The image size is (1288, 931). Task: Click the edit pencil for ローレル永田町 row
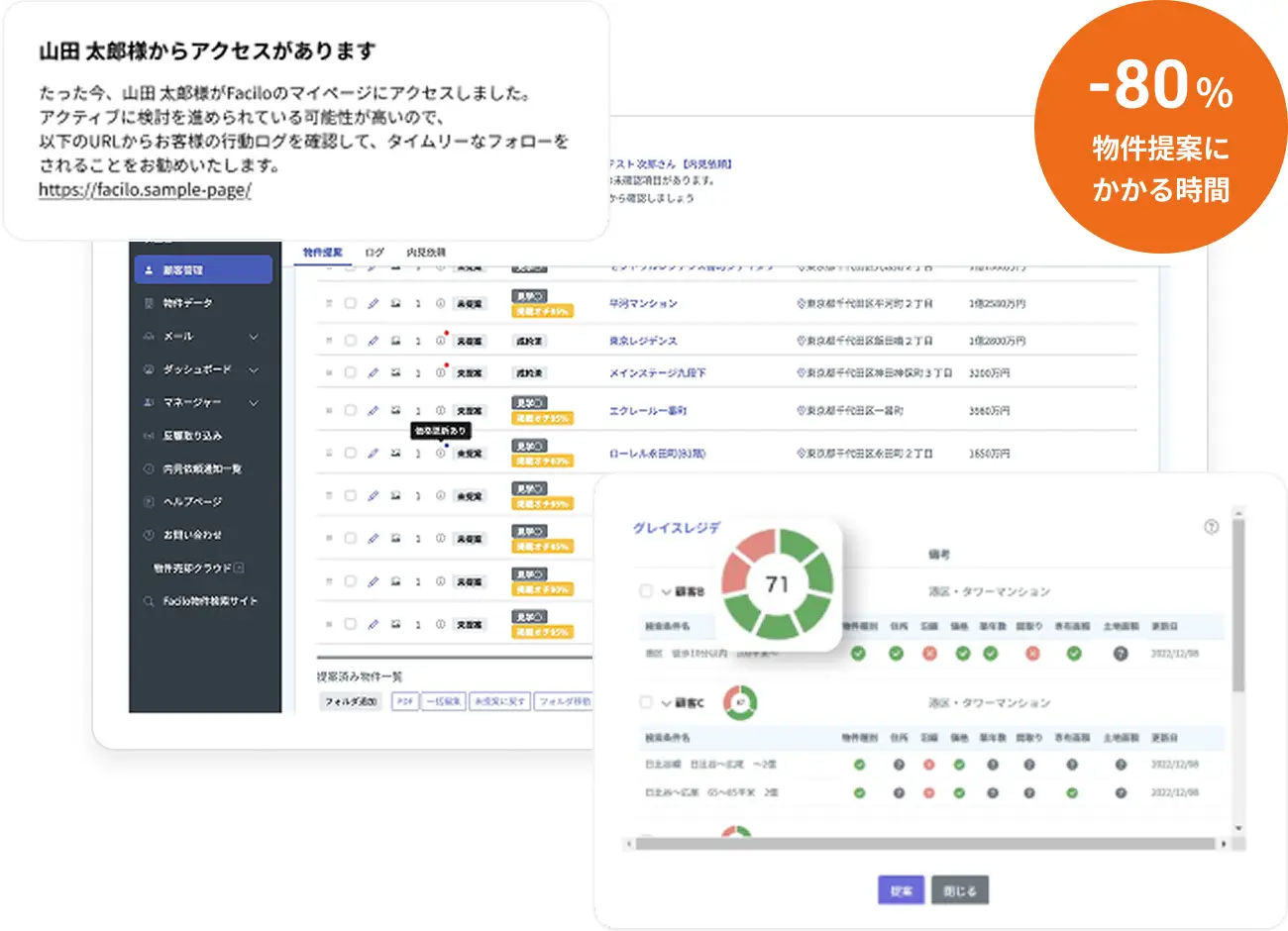click(x=374, y=454)
